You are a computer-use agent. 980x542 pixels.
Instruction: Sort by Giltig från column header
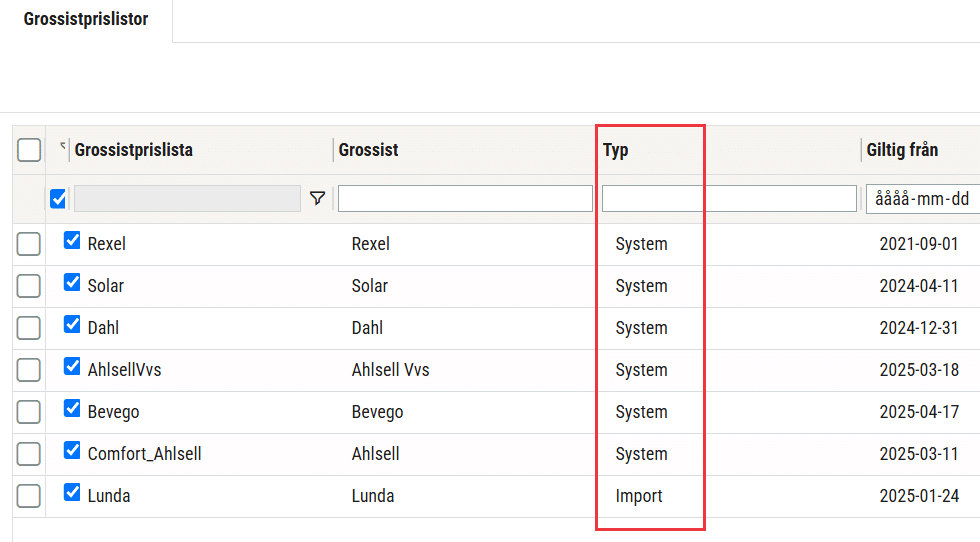(x=902, y=150)
